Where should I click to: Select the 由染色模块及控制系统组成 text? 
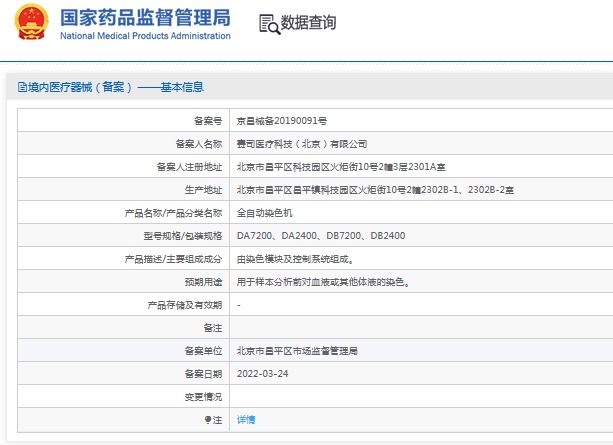295,259
